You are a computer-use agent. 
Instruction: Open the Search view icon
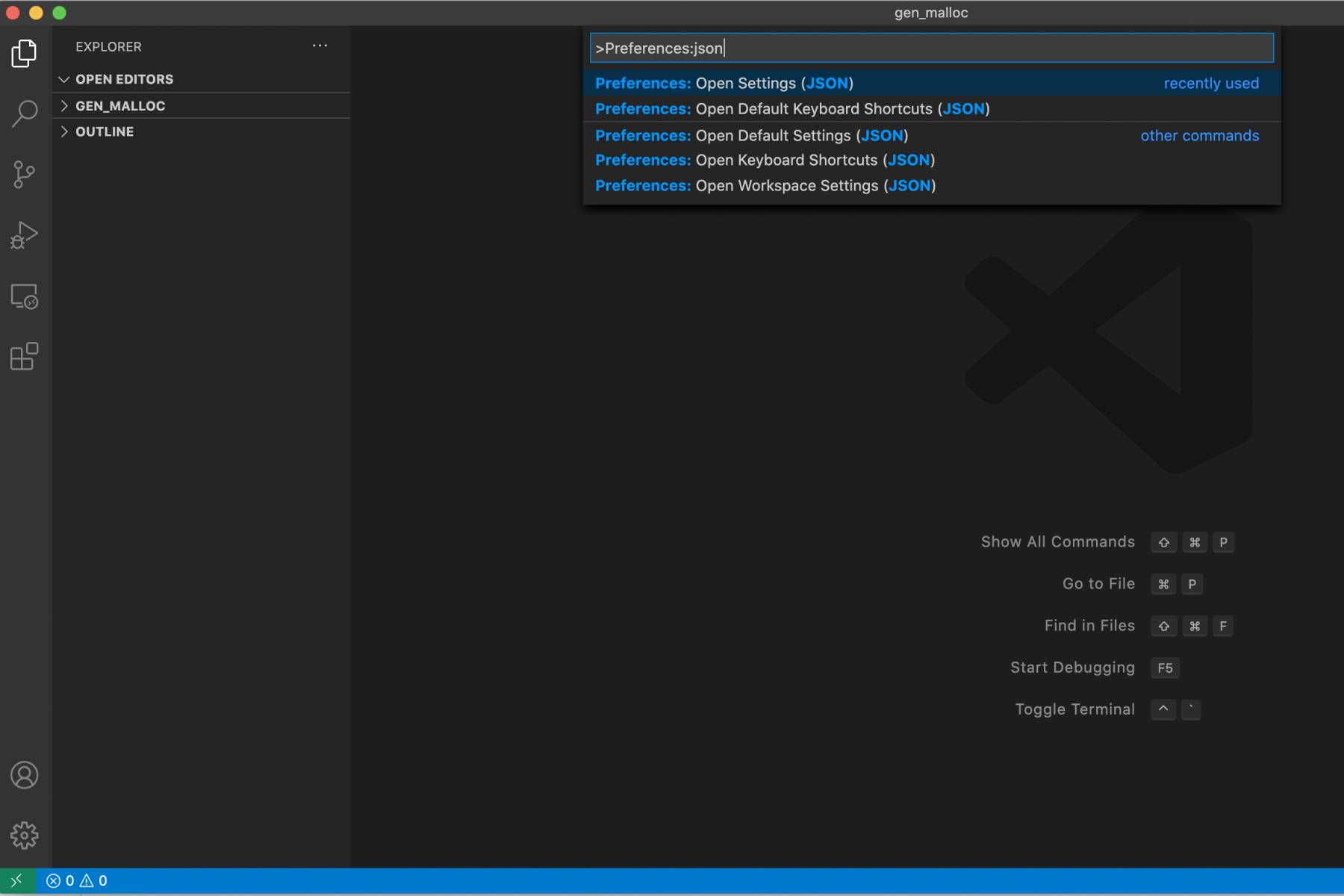[24, 113]
